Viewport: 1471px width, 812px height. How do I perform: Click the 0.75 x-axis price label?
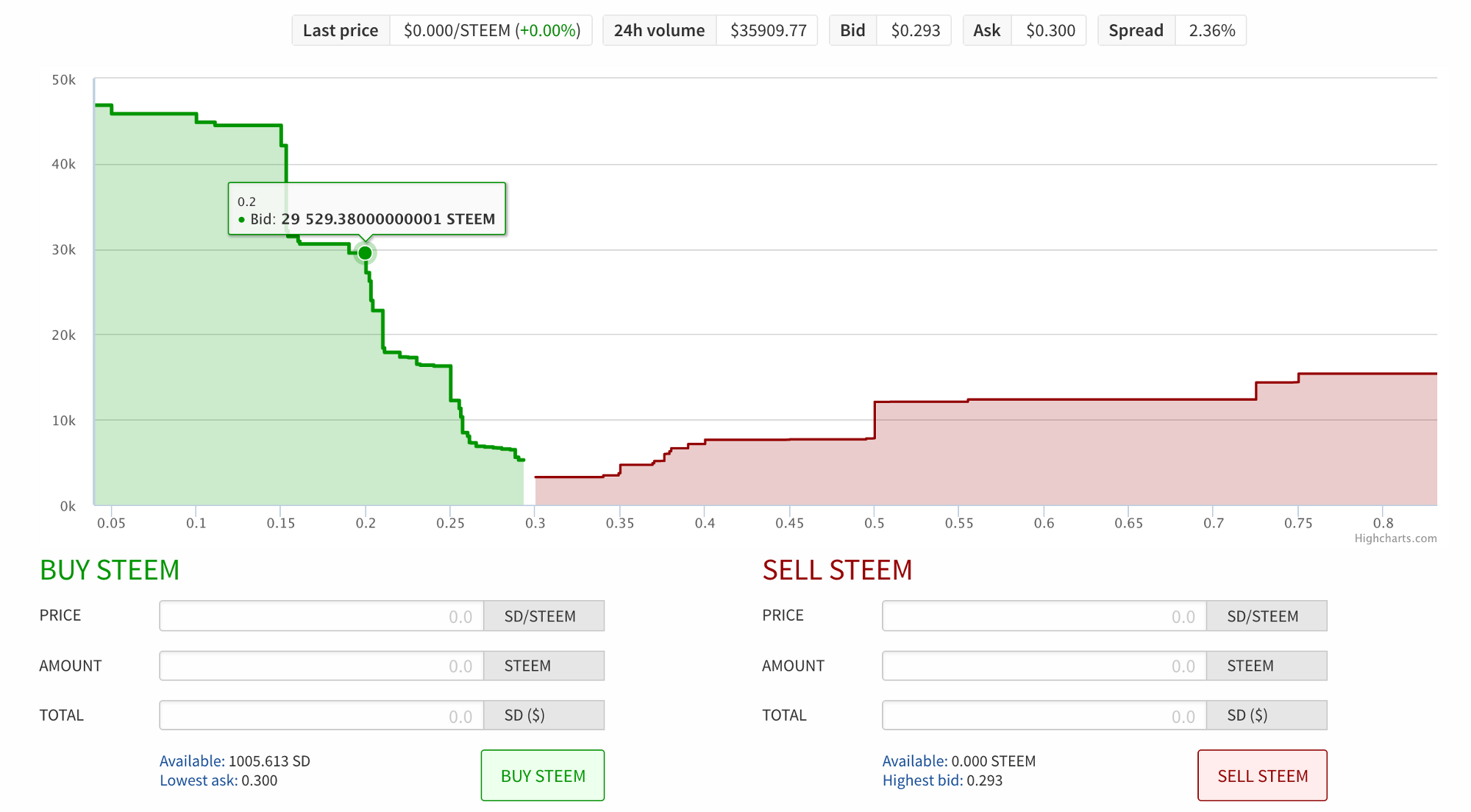pos(1298,523)
